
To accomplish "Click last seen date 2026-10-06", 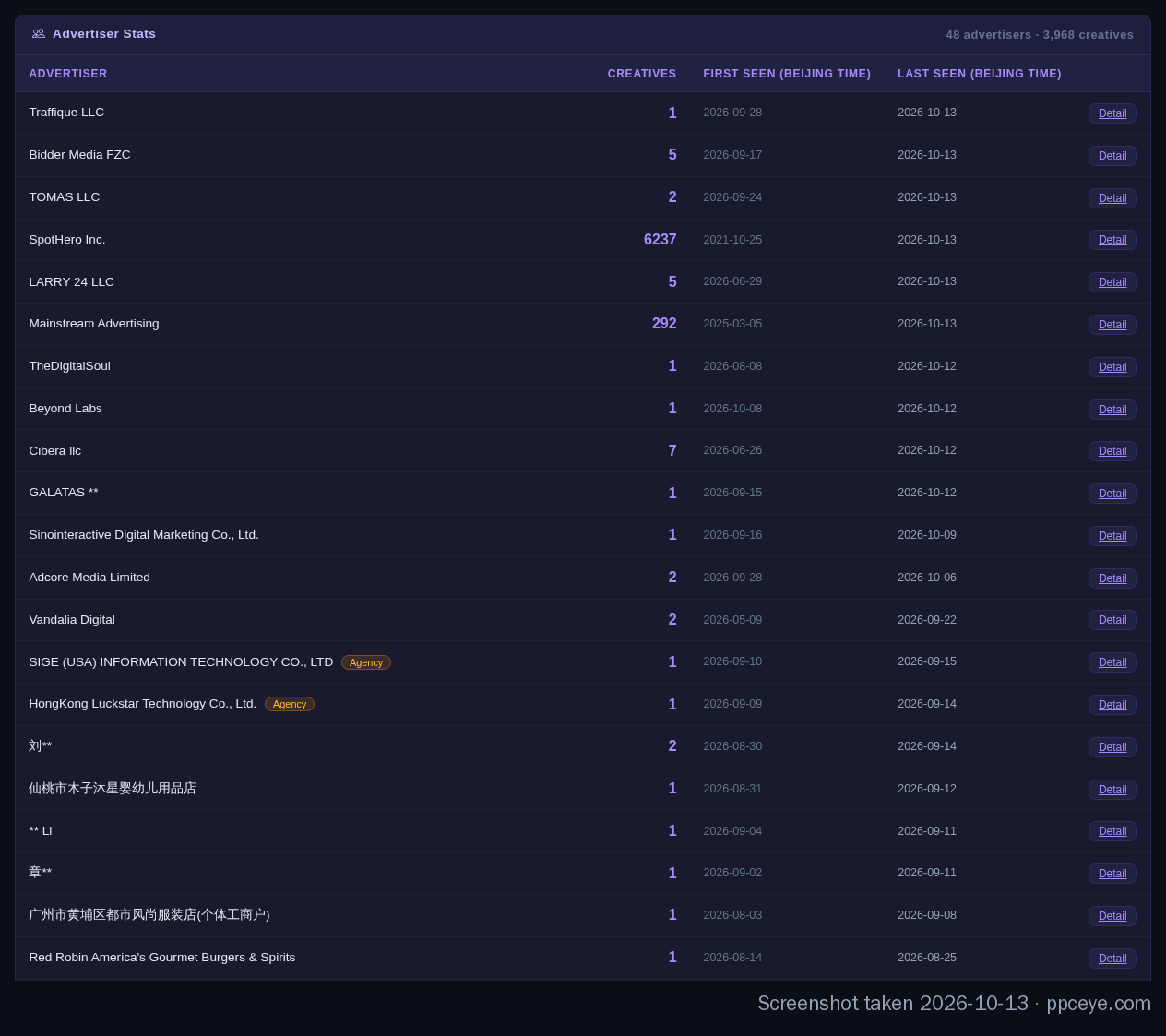I will [x=927, y=578].
